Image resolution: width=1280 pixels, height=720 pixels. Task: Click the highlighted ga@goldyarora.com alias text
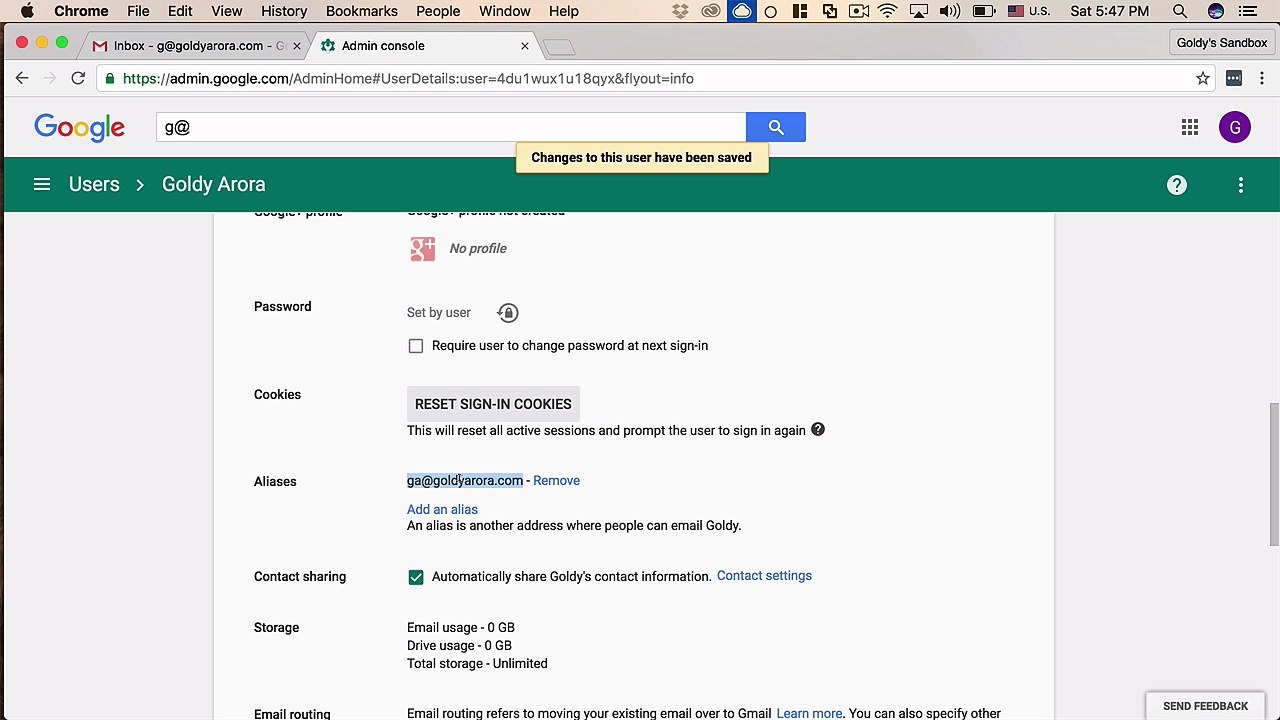pyautogui.click(x=465, y=481)
